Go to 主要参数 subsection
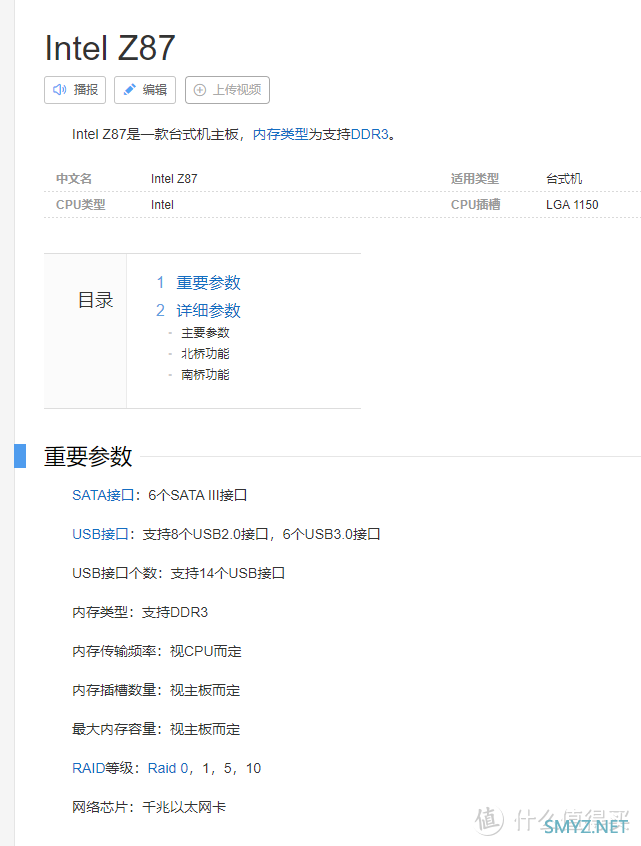The height and width of the screenshot is (846, 641). click(x=205, y=333)
